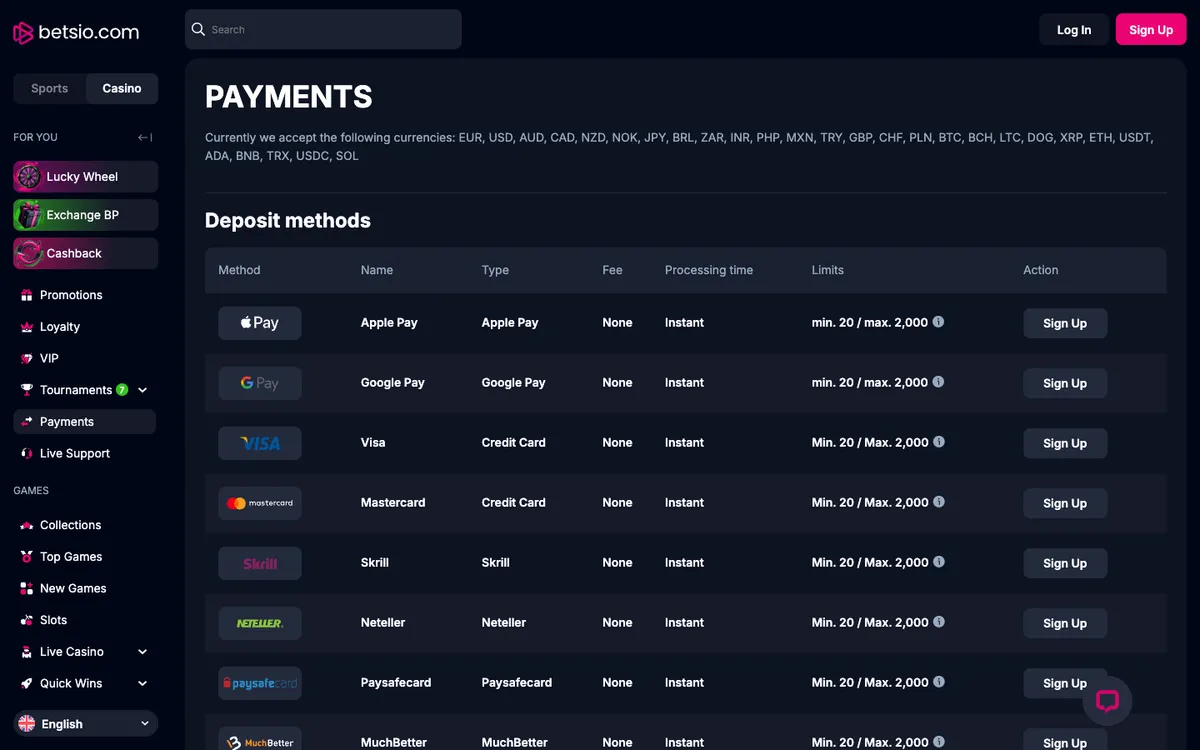The width and height of the screenshot is (1200, 750).
Task: Click the "Limits" column header
Action: coord(828,270)
